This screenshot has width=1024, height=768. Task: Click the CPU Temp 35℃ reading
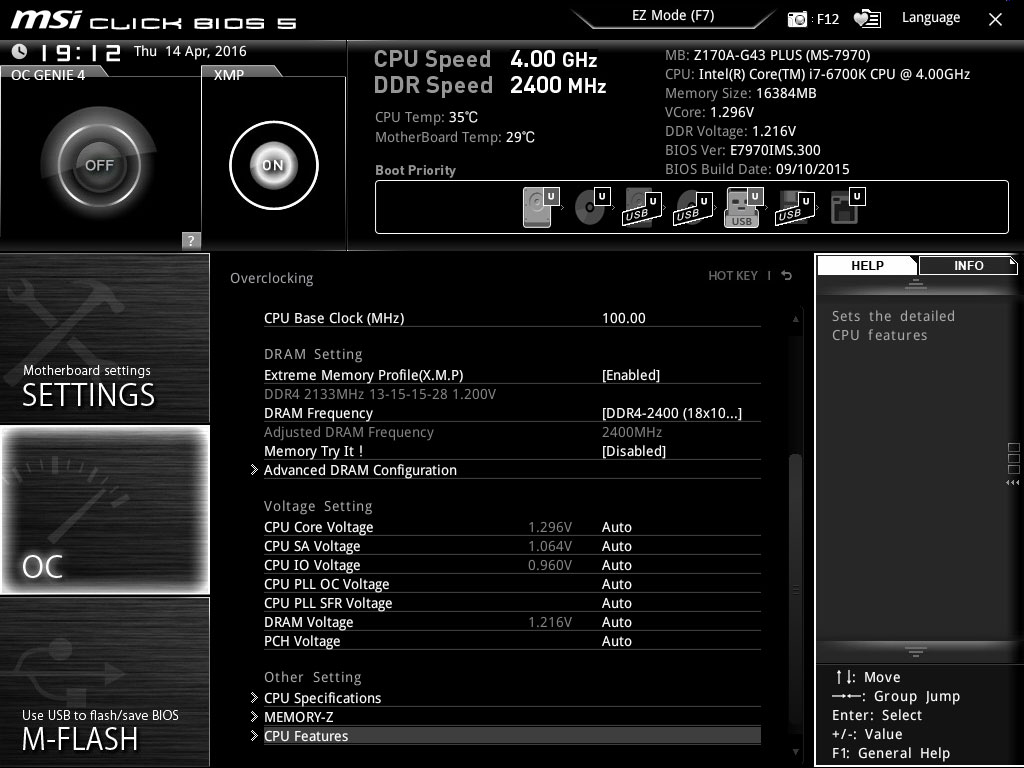point(426,117)
